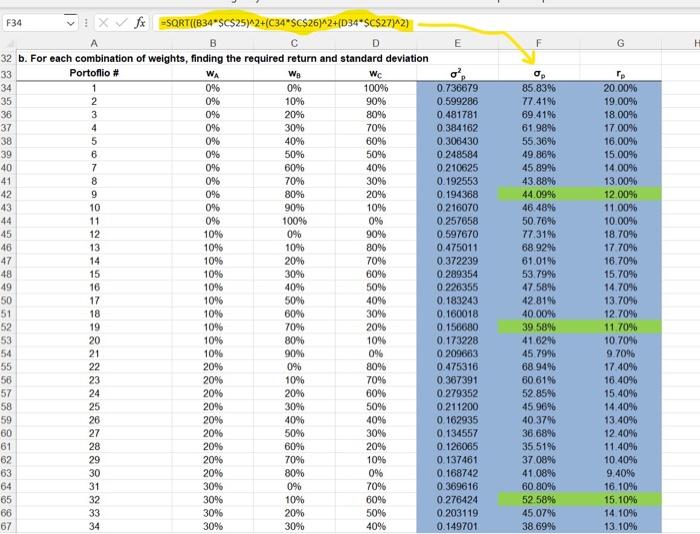Select column A header
This screenshot has height=534, width=700.
click(x=94, y=43)
